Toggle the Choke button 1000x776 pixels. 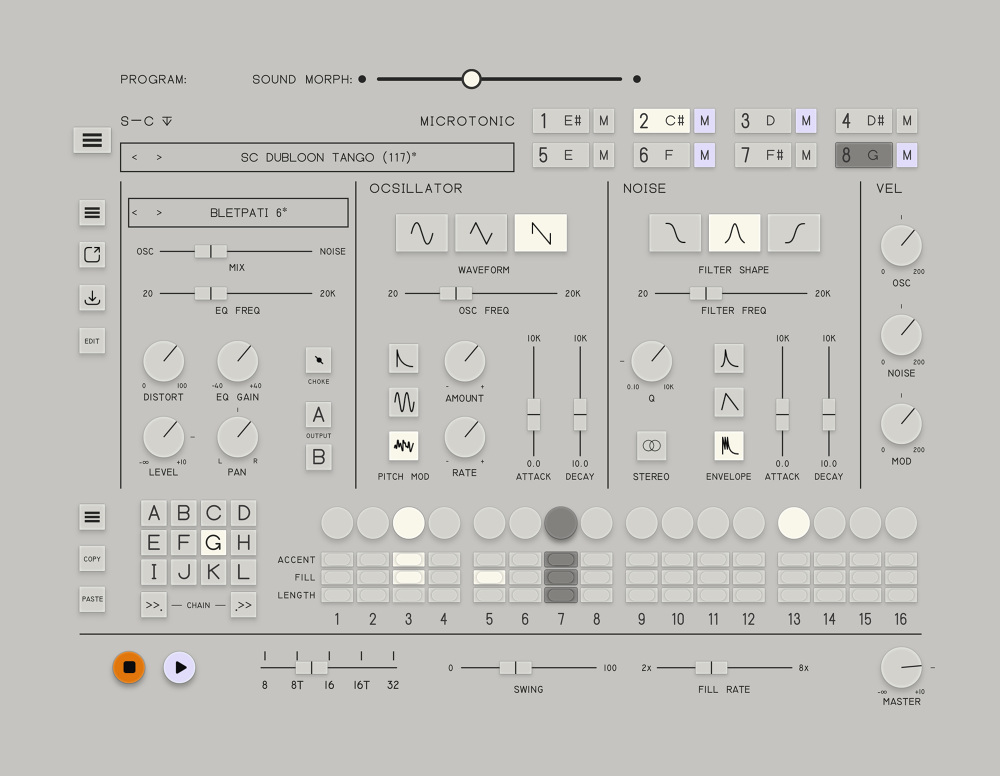click(x=318, y=360)
